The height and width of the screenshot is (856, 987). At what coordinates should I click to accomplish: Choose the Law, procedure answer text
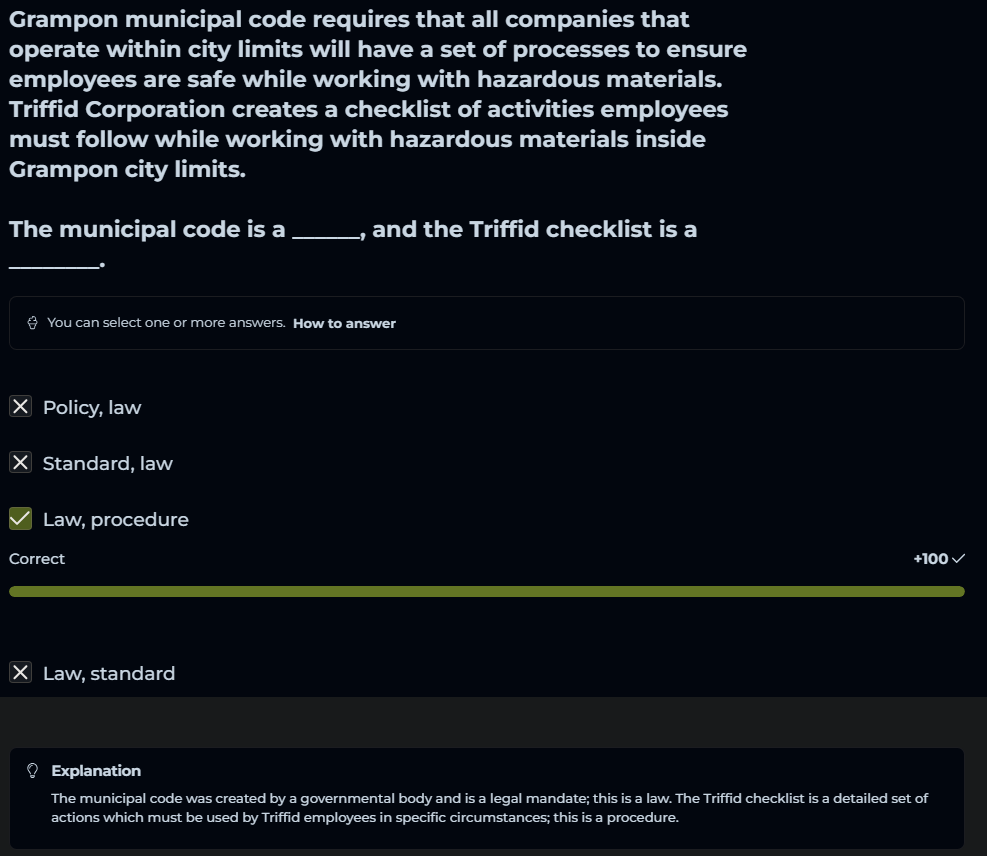coord(115,519)
